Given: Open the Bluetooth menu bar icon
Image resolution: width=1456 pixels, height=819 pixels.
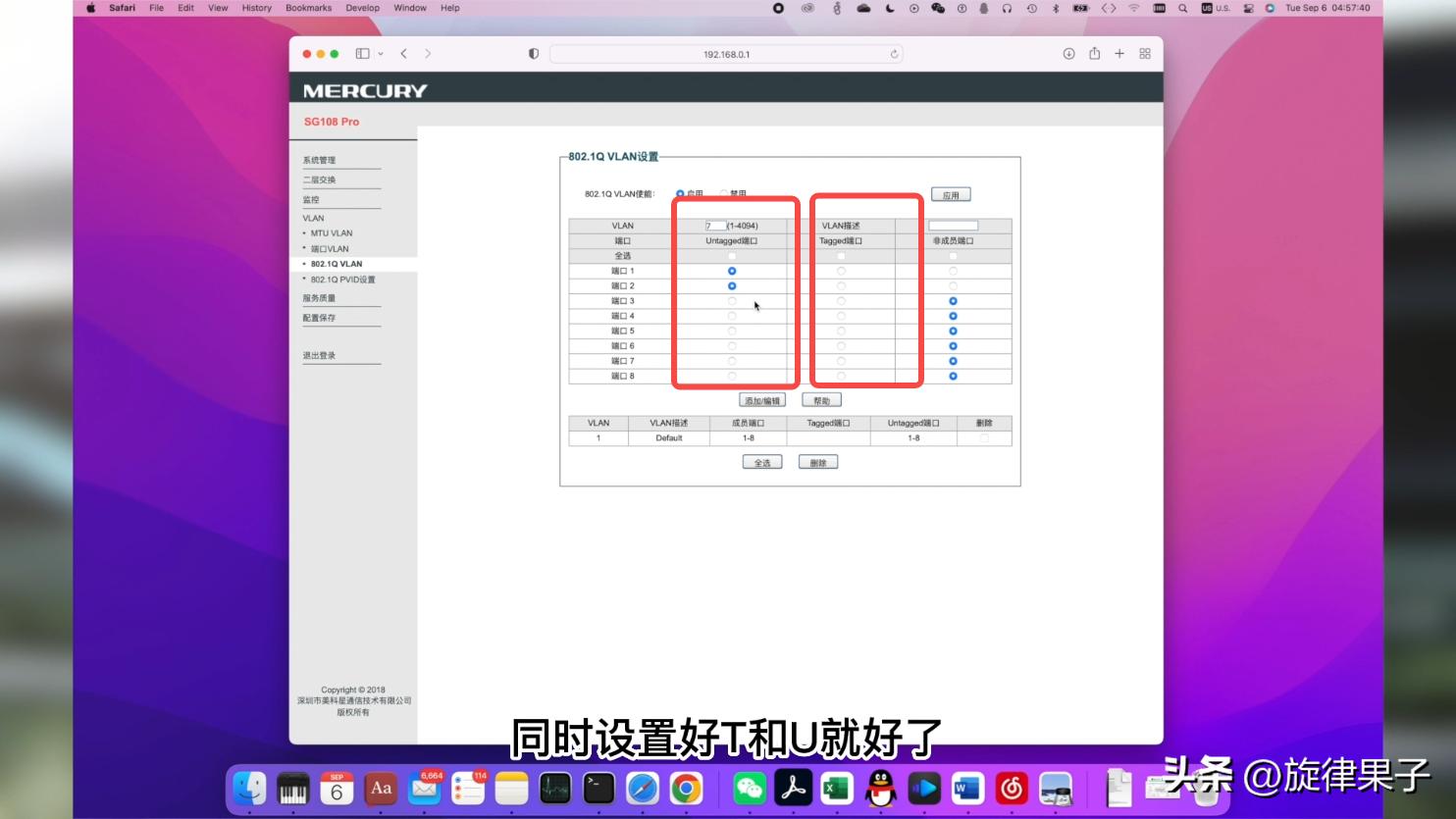Looking at the screenshot, I should coord(1056,8).
